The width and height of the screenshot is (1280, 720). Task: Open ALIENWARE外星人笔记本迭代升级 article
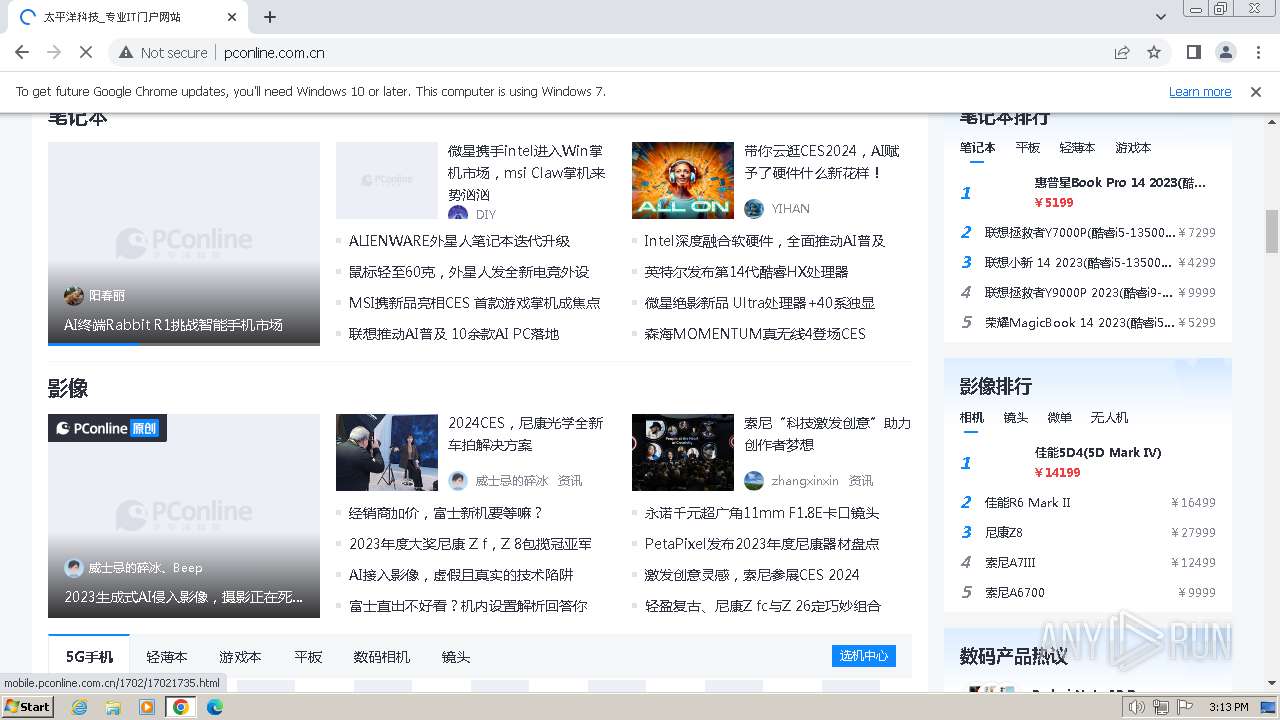459,241
